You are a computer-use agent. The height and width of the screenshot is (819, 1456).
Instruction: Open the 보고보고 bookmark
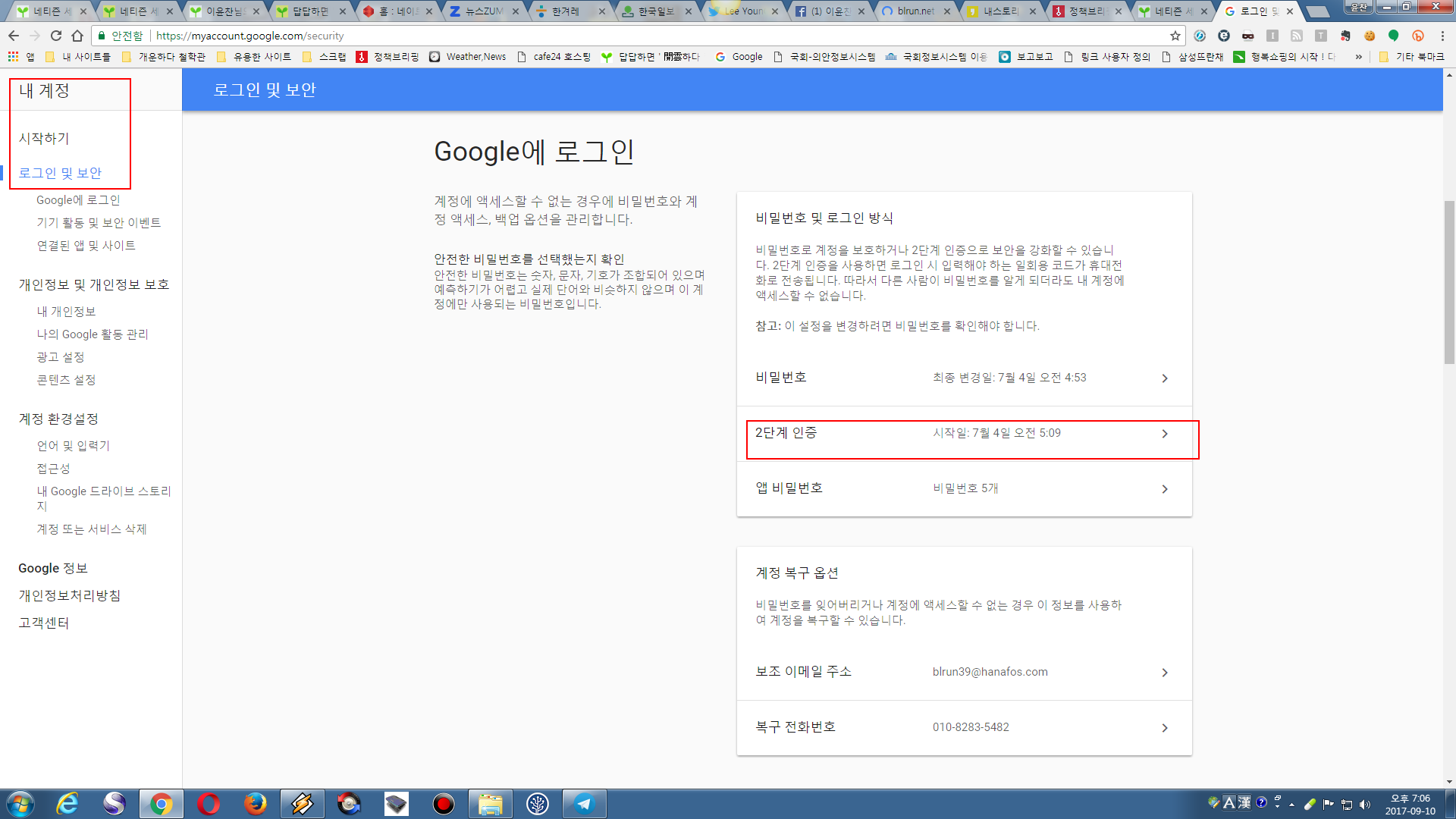1026,57
